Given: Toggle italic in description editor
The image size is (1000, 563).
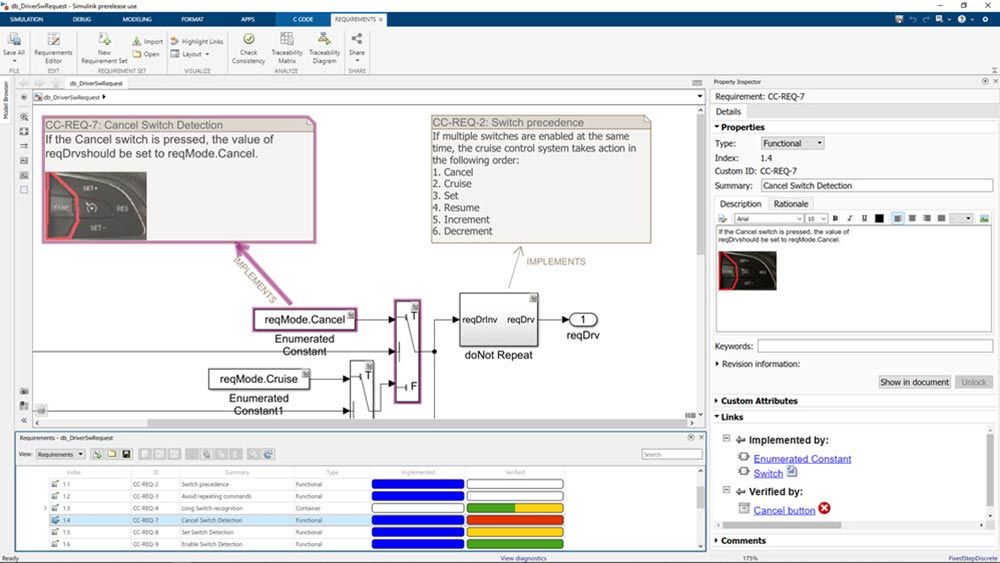Looking at the screenshot, I should click(849, 218).
